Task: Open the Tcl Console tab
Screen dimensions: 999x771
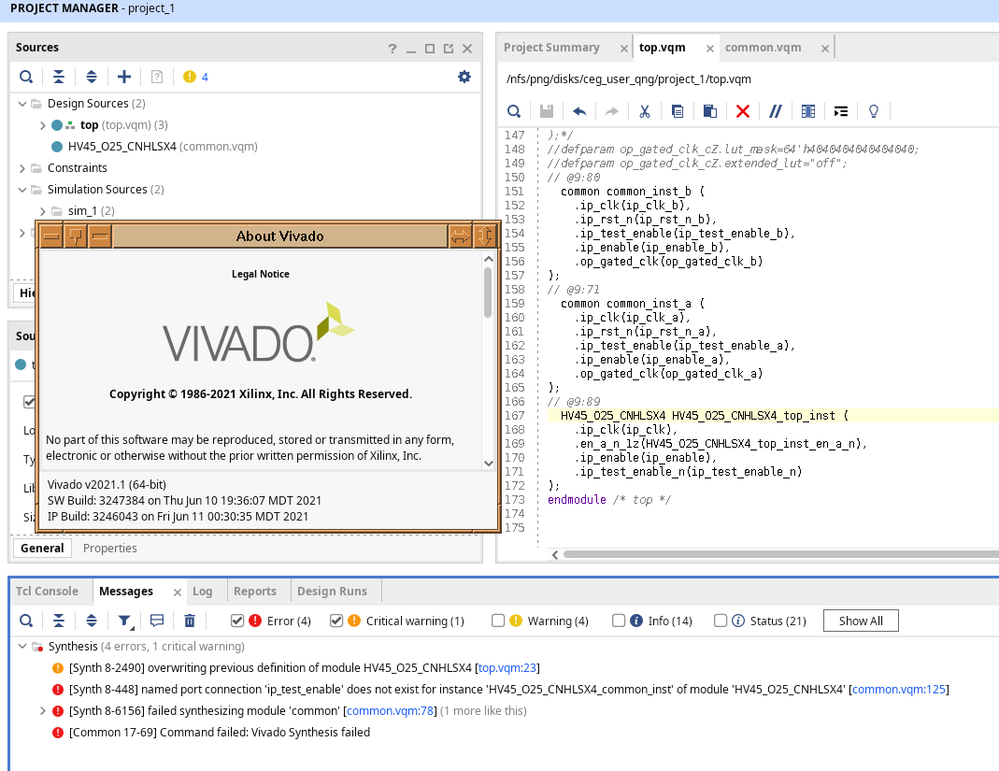Action: click(47, 591)
